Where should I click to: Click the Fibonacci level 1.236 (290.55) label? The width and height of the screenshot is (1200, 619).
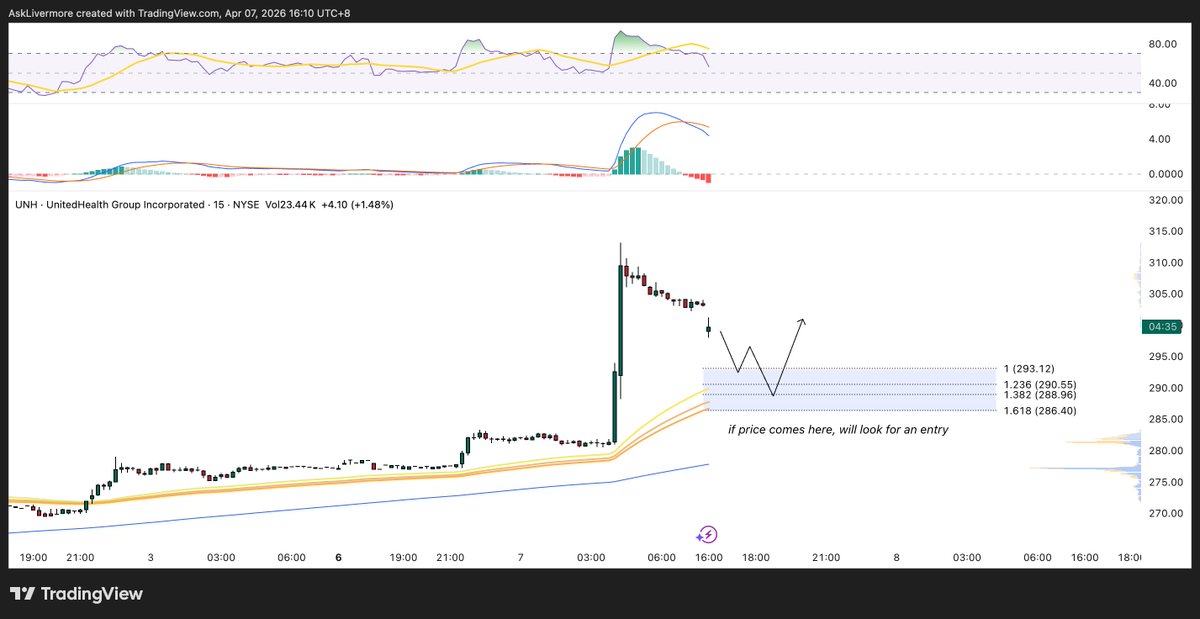pyautogui.click(x=1039, y=384)
